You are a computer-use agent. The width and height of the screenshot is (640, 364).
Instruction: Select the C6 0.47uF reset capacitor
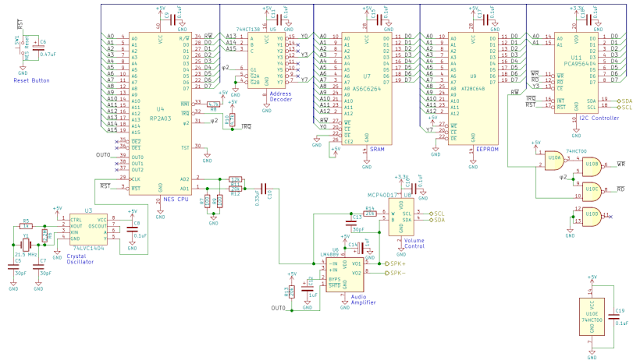click(38, 48)
